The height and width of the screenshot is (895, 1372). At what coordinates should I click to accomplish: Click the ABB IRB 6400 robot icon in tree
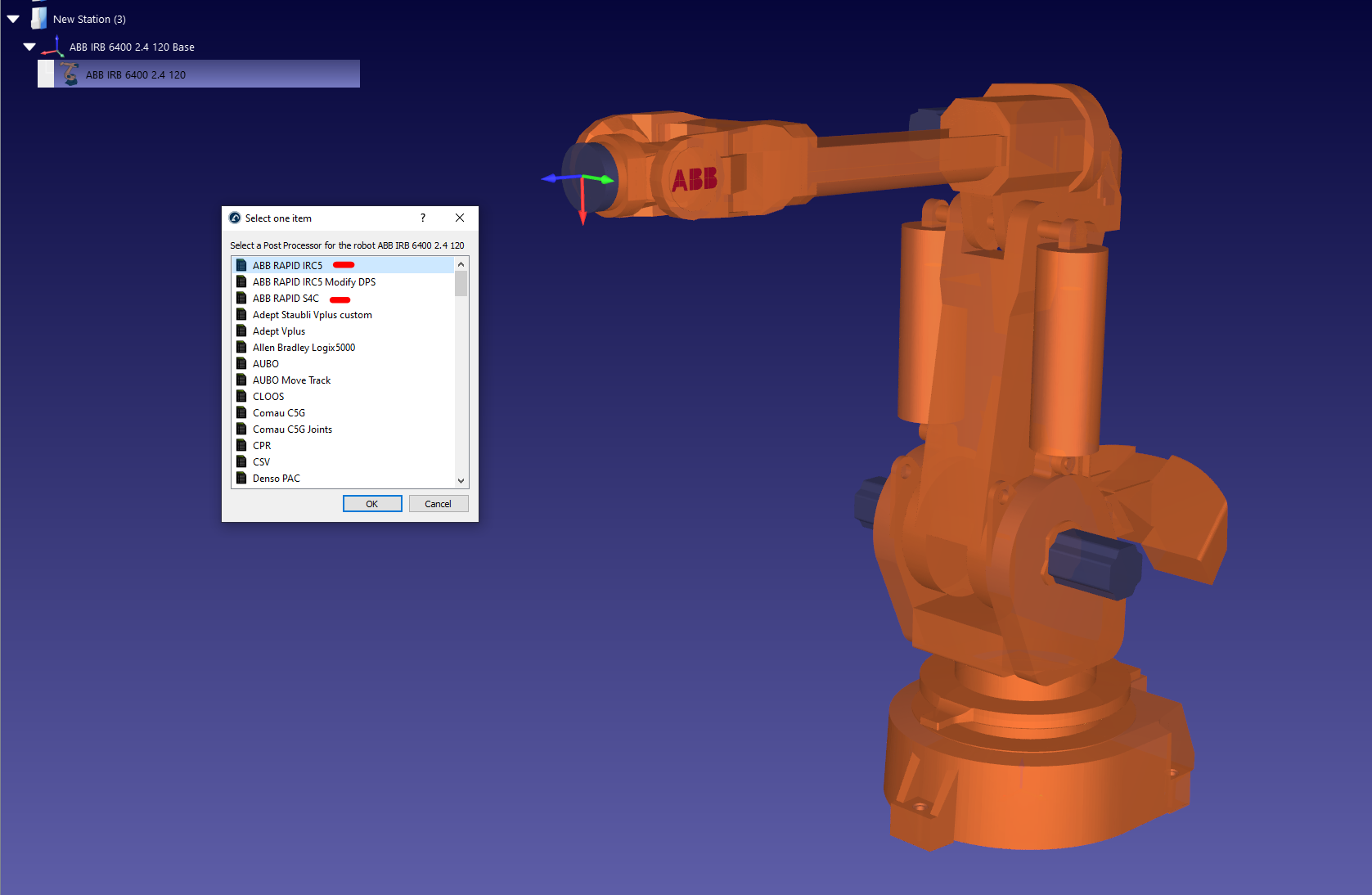[x=70, y=74]
